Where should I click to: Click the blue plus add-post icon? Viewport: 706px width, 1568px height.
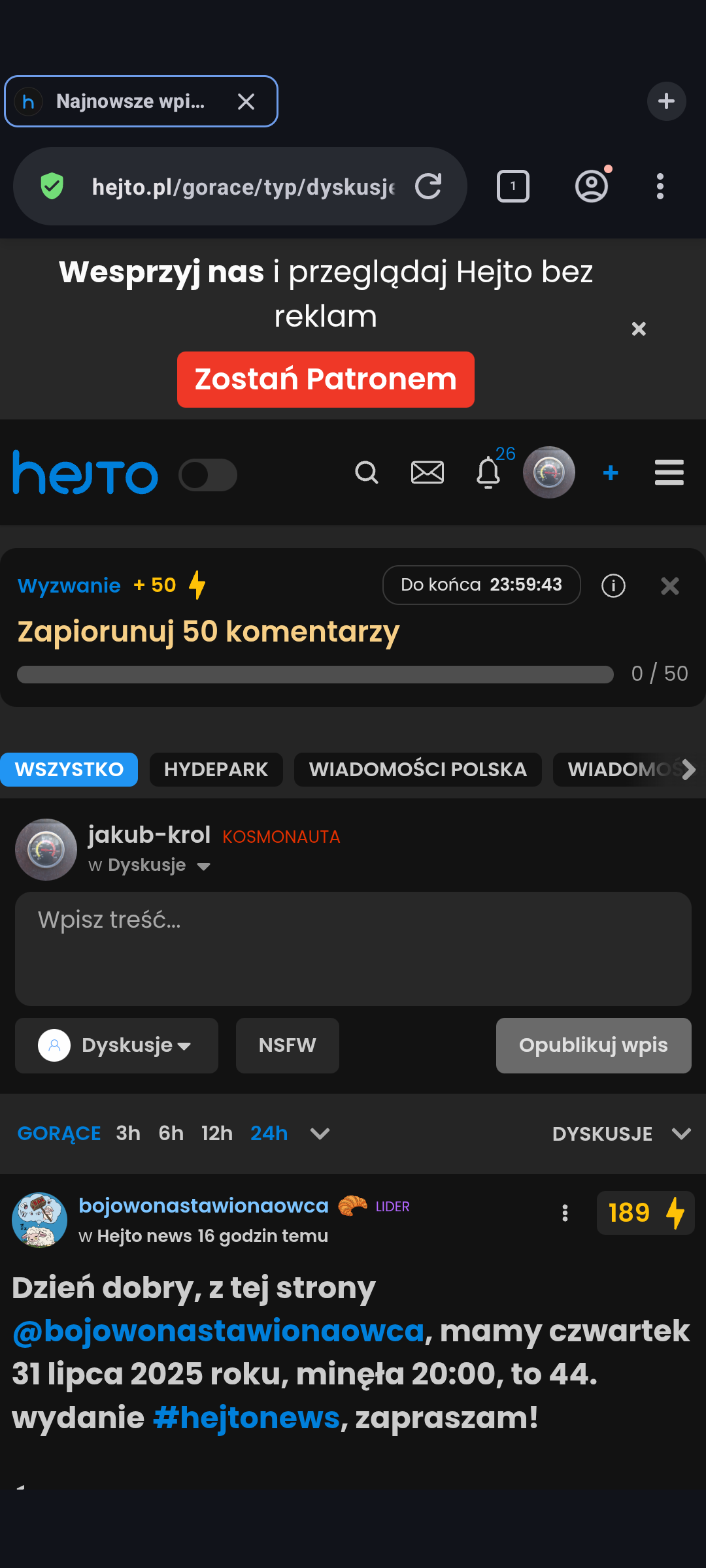coord(611,472)
